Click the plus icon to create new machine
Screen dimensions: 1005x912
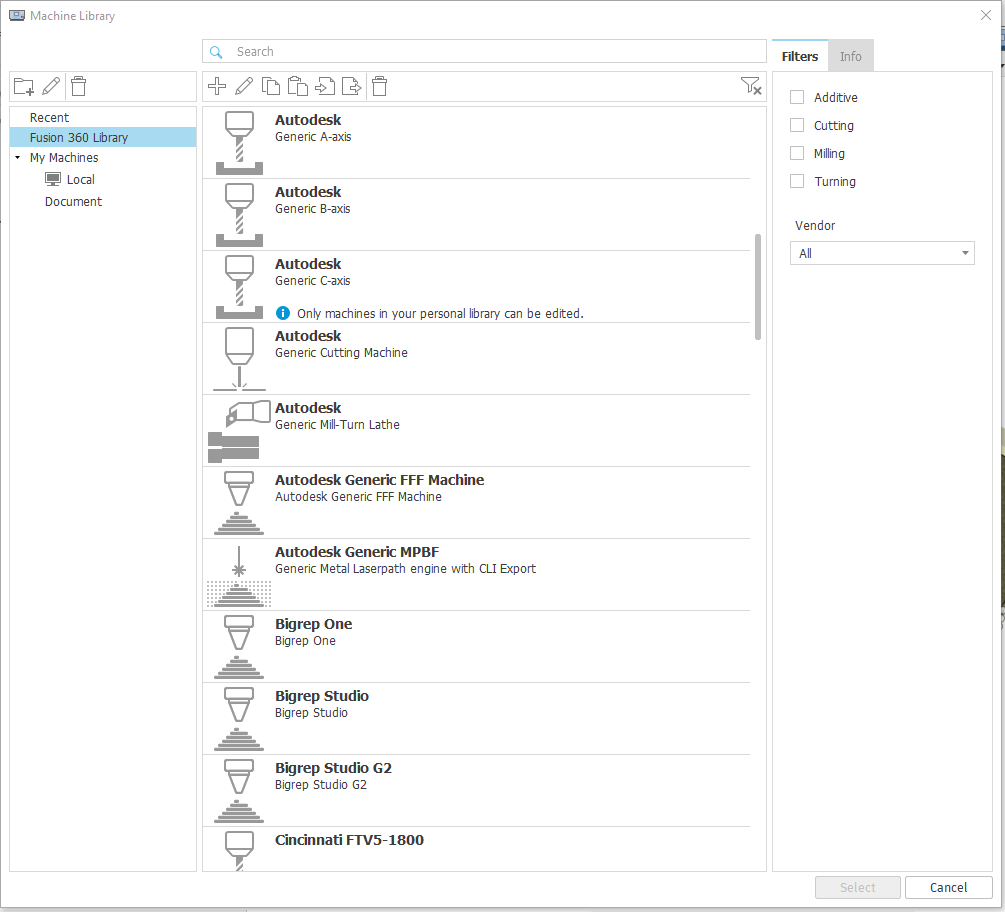[x=217, y=86]
